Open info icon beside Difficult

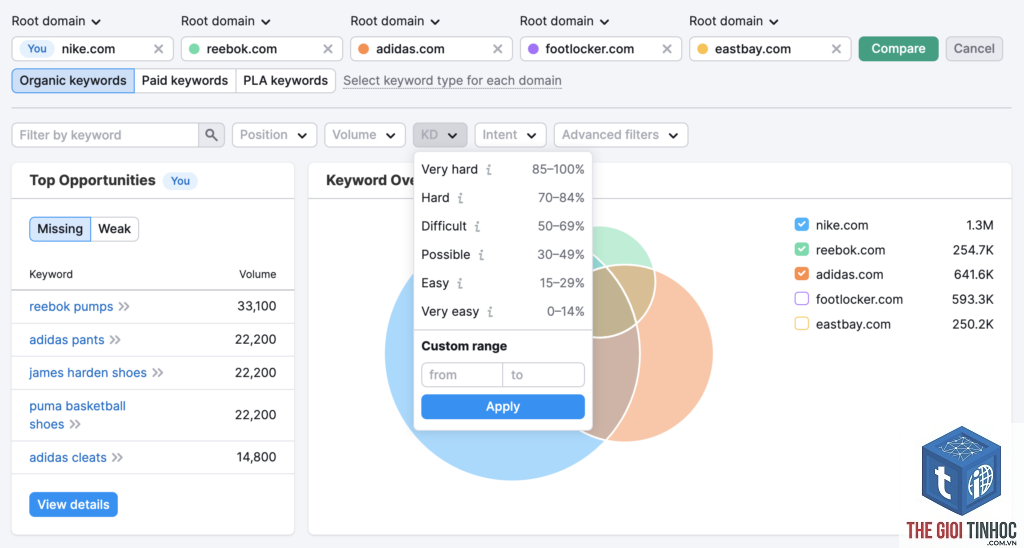(x=477, y=227)
